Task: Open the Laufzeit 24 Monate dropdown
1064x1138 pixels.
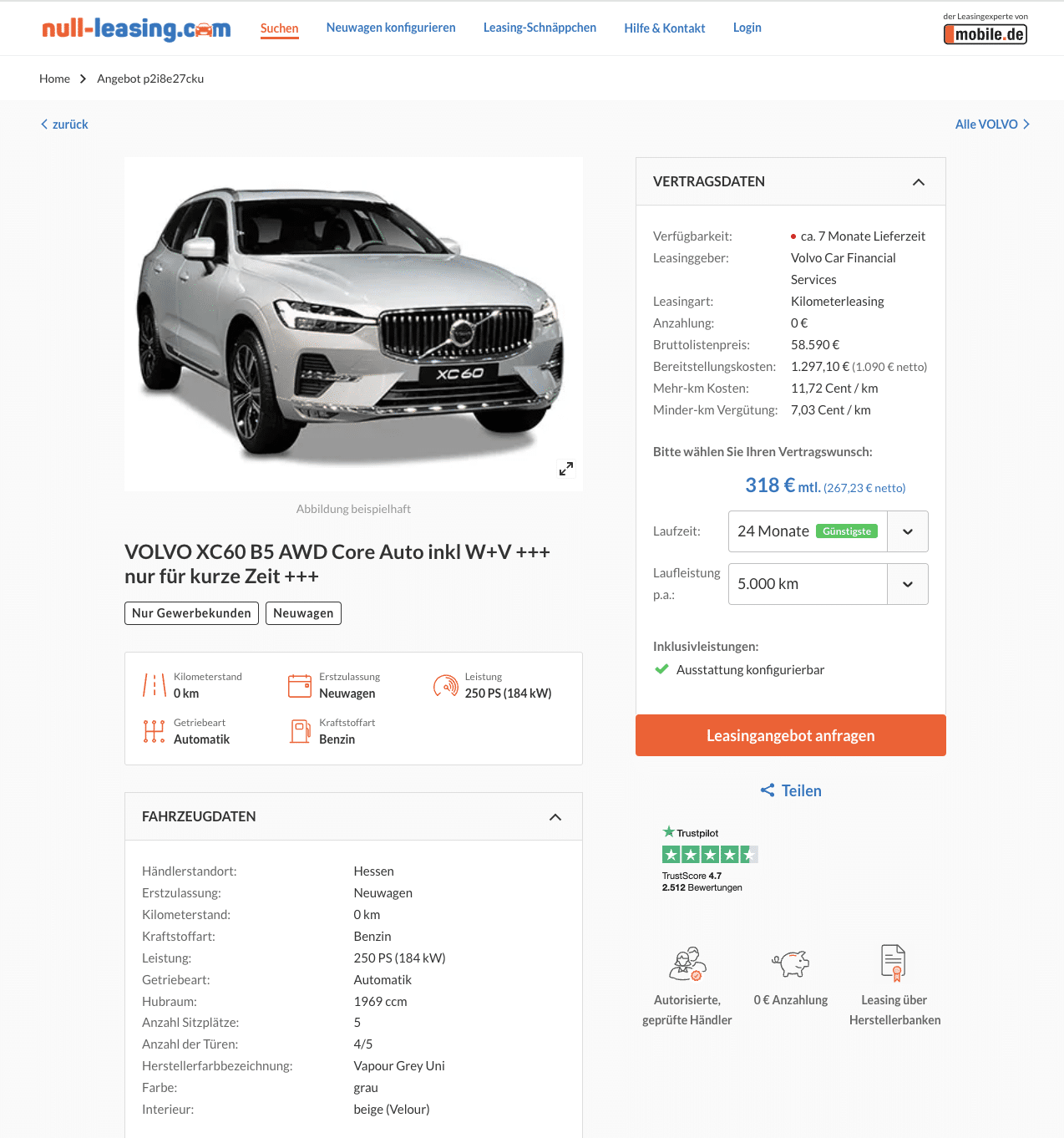Action: tap(828, 531)
